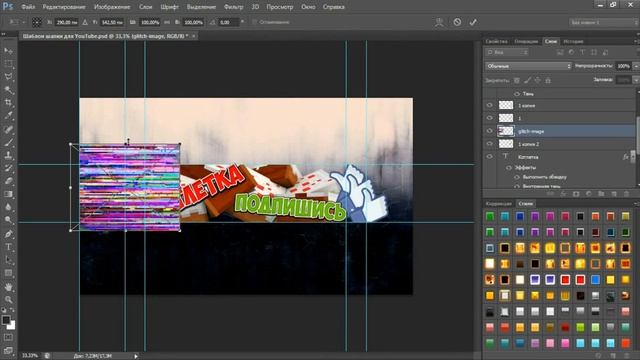The image size is (640, 360).
Task: Open the blending mode dropdown Обычные
Action: coord(528,66)
